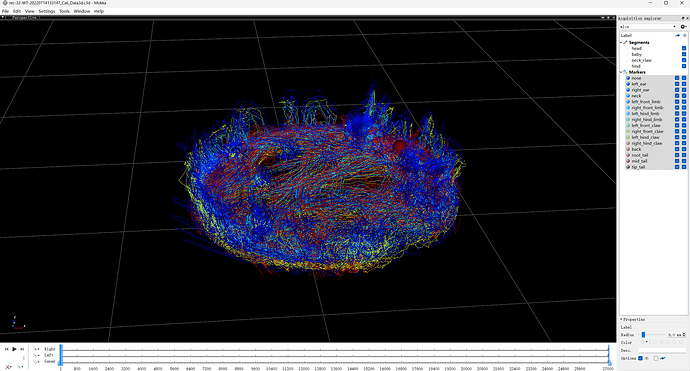690x371 pixels.
Task: Select the back marker in list
Action: coord(636,149)
